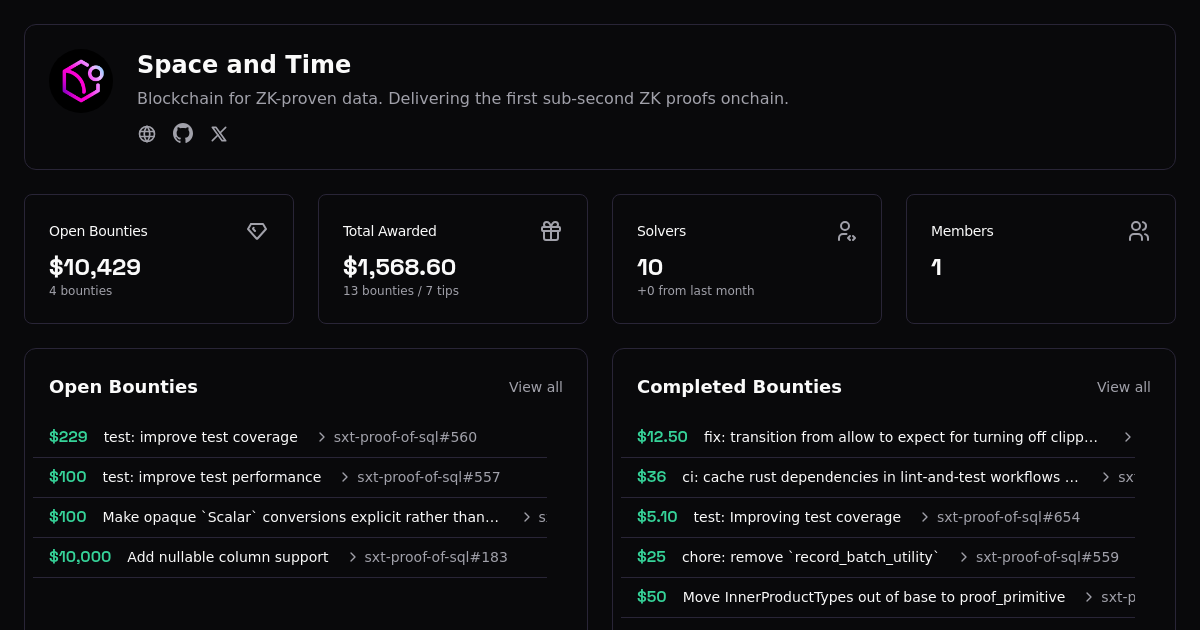Click chevron beside Add nullable column support
The height and width of the screenshot is (630, 1200).
coord(352,557)
